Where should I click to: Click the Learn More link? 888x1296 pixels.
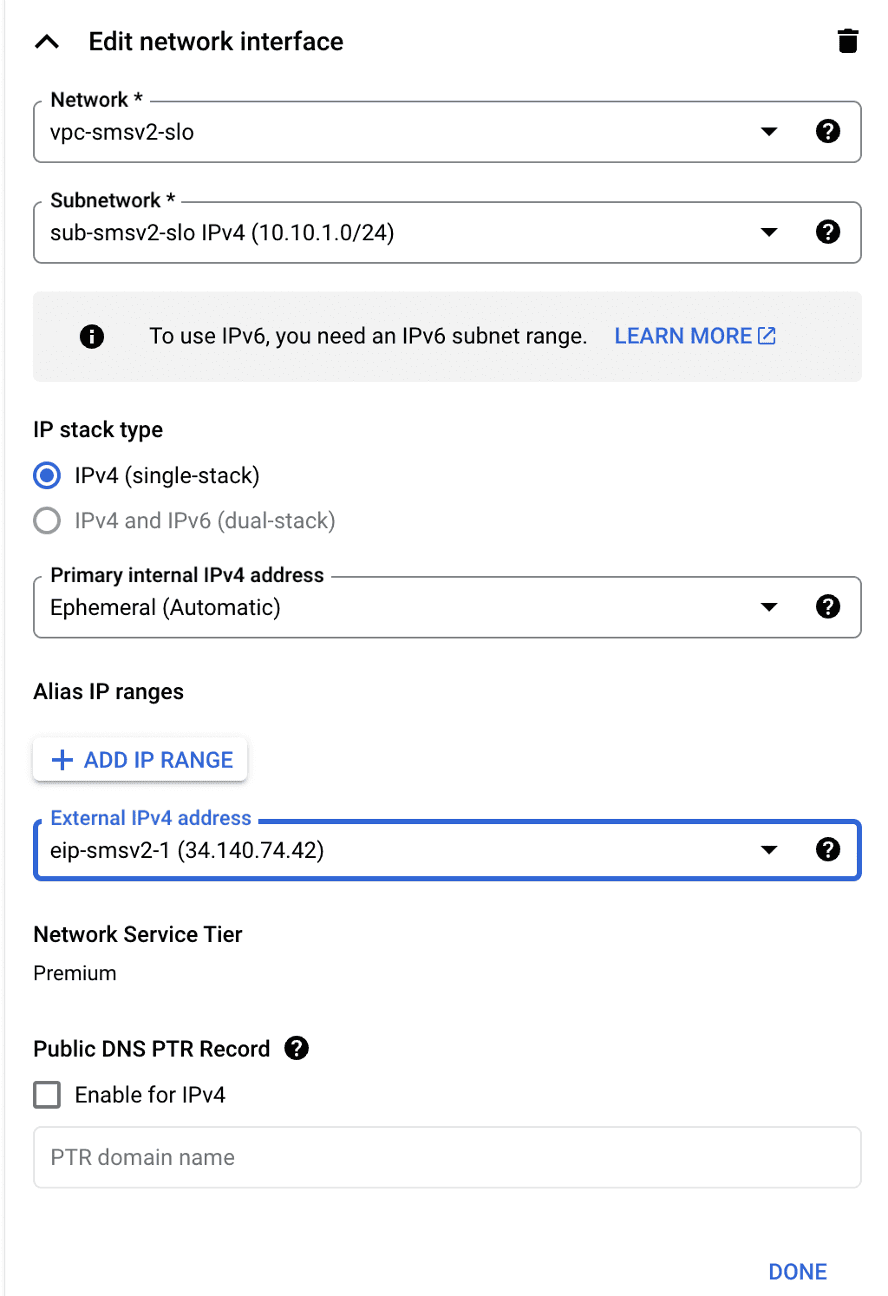[683, 336]
